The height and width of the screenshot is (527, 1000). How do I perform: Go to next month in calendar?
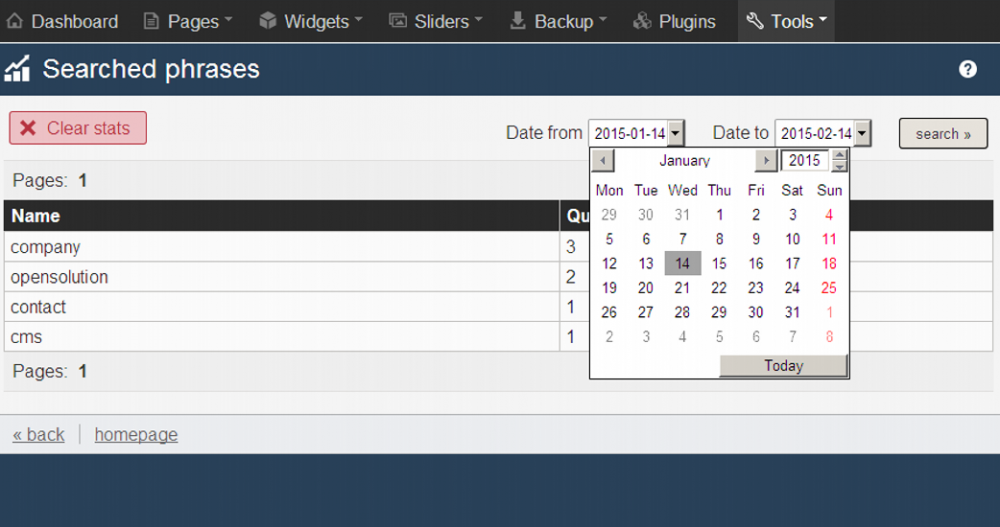pyautogui.click(x=766, y=161)
